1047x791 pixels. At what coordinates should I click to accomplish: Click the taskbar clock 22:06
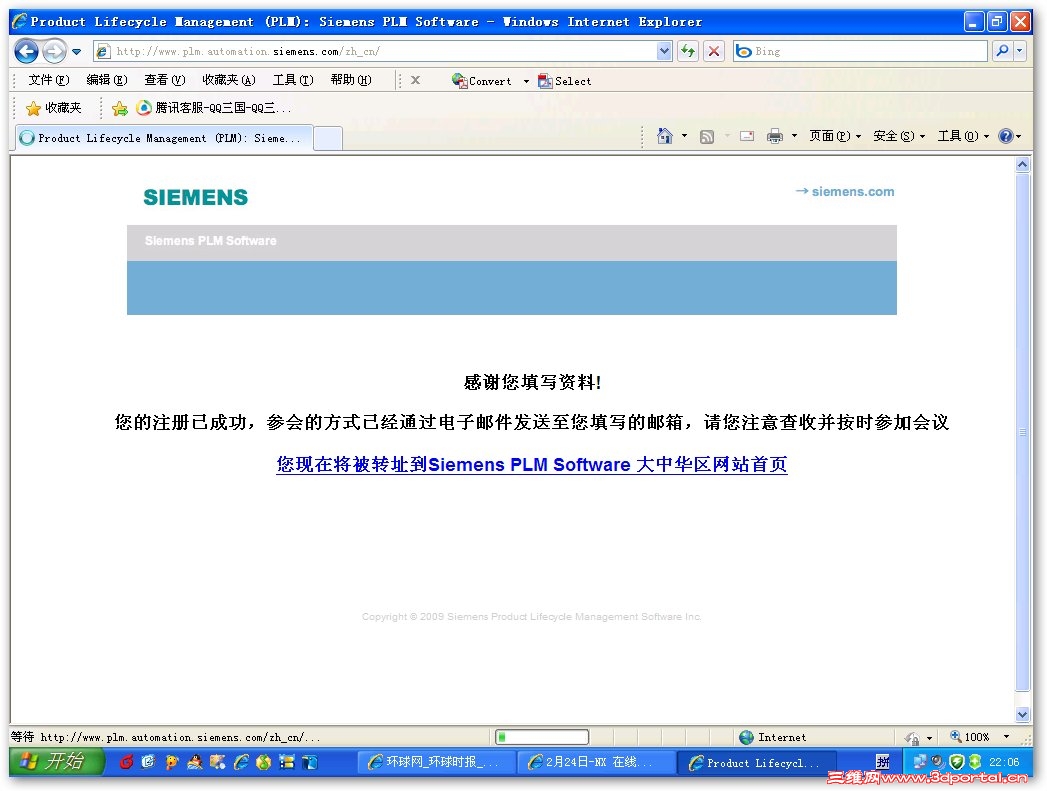[1004, 762]
